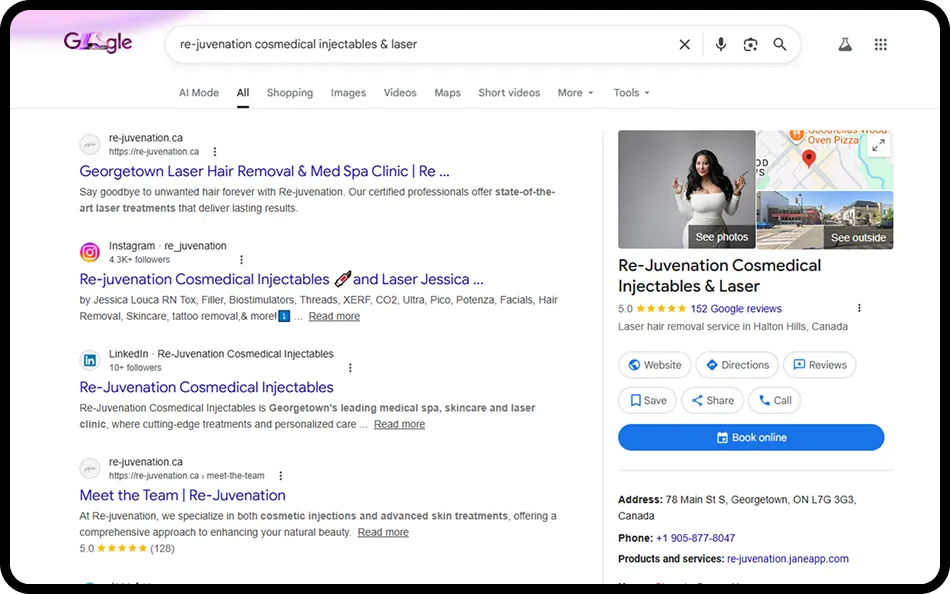
Task: Open options for the Instagram result
Action: pos(241,259)
